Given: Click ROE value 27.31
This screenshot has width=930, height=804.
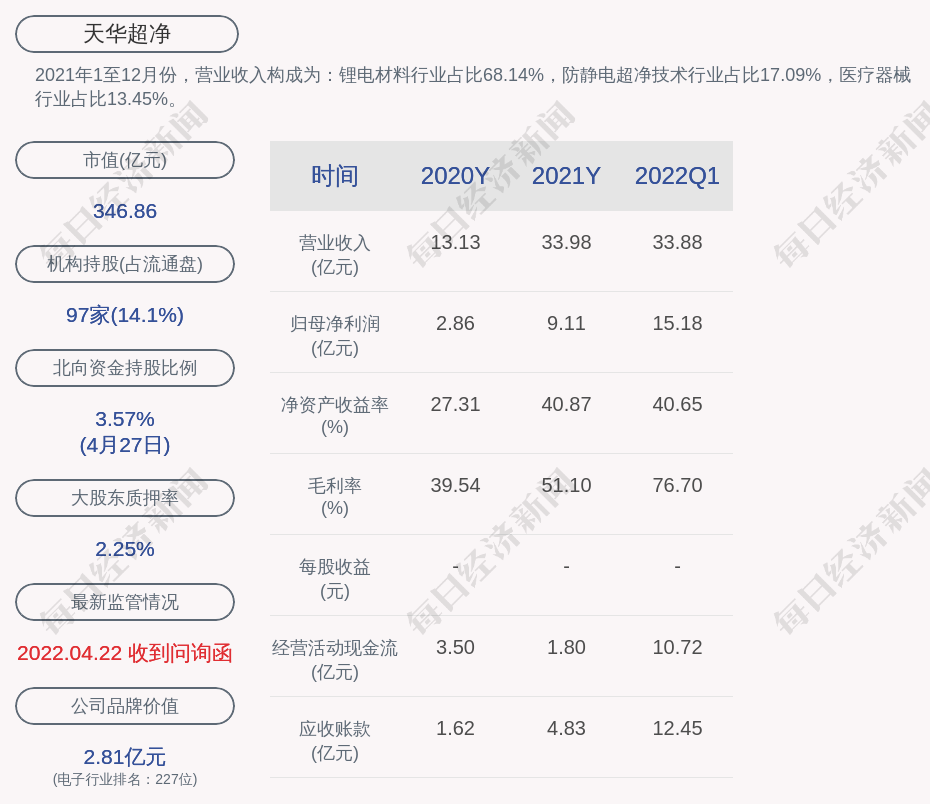Looking at the screenshot, I should tap(456, 404).
